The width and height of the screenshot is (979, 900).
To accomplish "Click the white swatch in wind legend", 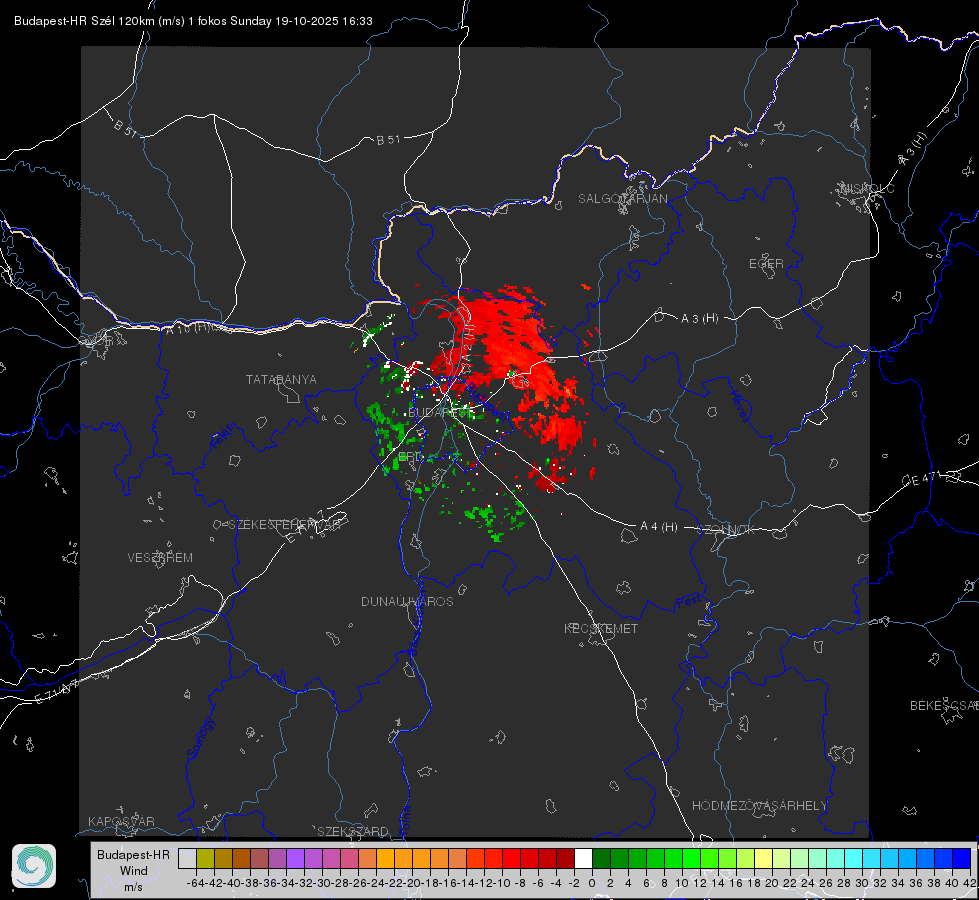I will click(x=583, y=858).
